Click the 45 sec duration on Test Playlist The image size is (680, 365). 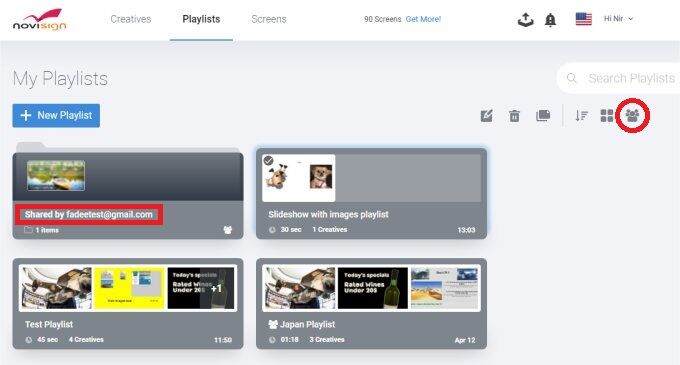47,340
